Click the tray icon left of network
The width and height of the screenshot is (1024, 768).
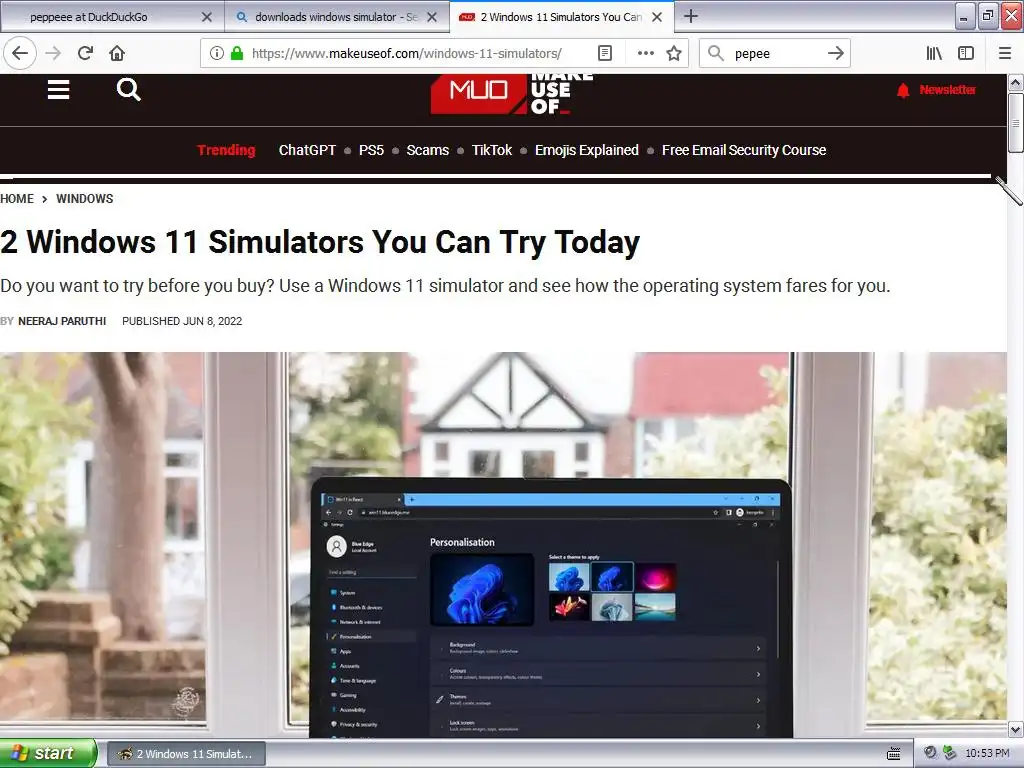point(930,753)
